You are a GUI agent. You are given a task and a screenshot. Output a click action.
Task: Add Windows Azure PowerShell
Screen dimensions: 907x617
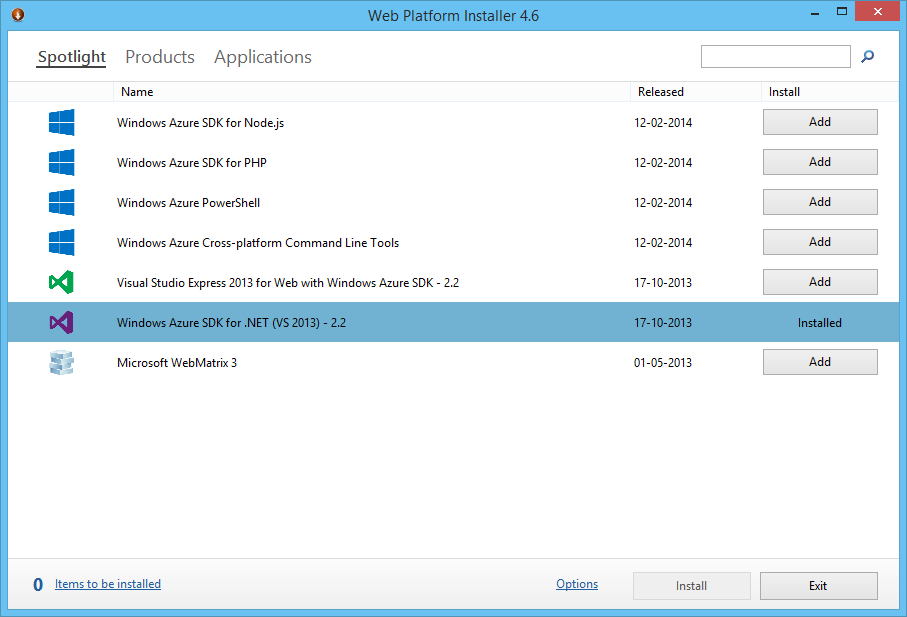click(x=820, y=202)
